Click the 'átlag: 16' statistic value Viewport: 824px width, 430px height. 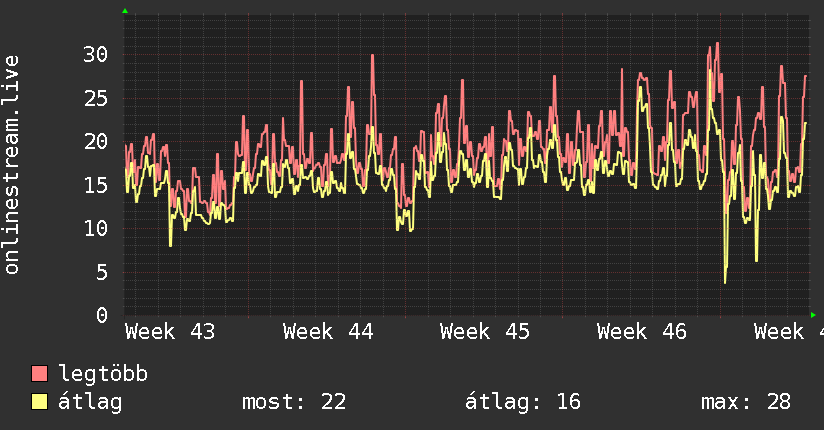point(523,402)
